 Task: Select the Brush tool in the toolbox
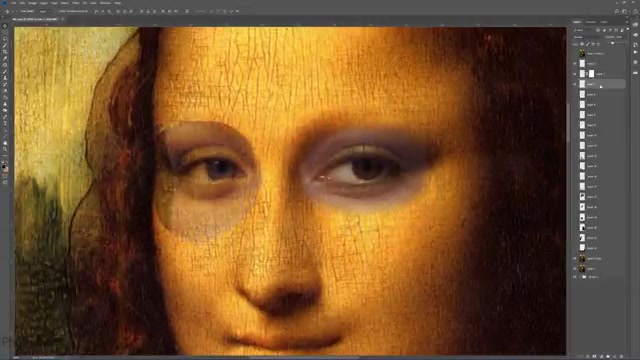(5, 72)
